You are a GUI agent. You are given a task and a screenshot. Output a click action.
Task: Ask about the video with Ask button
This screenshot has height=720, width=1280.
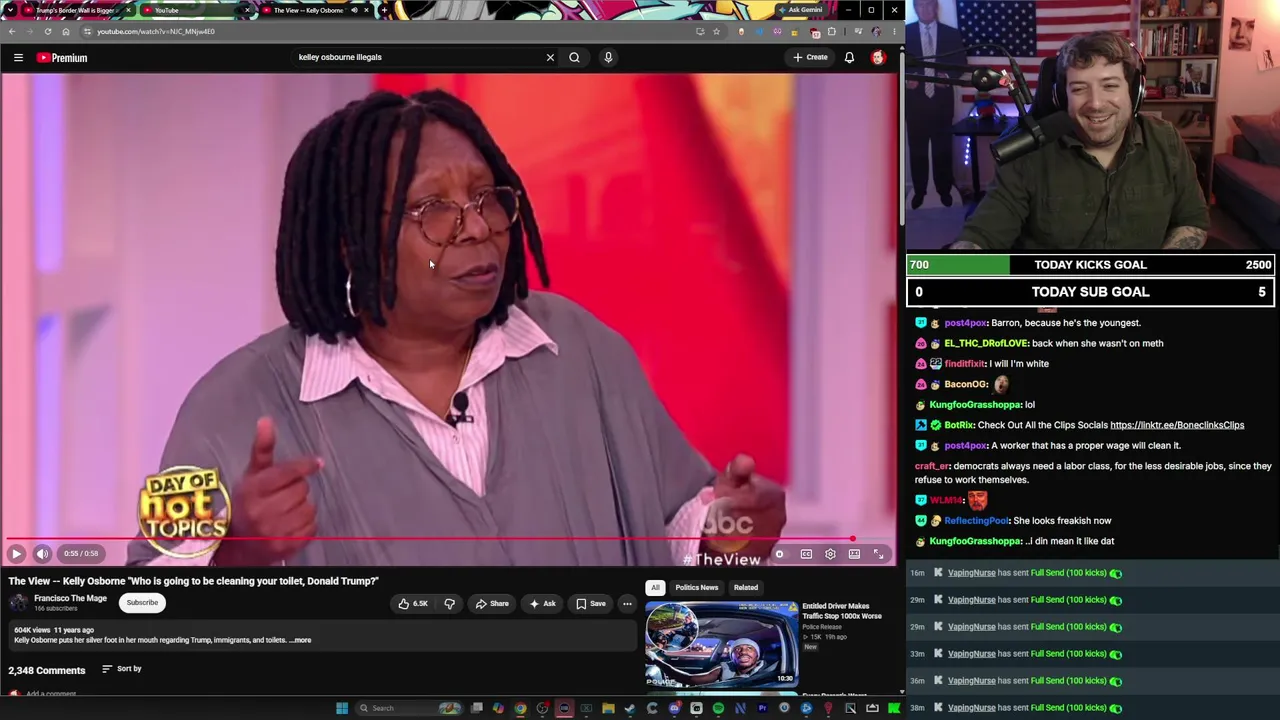pyautogui.click(x=543, y=604)
